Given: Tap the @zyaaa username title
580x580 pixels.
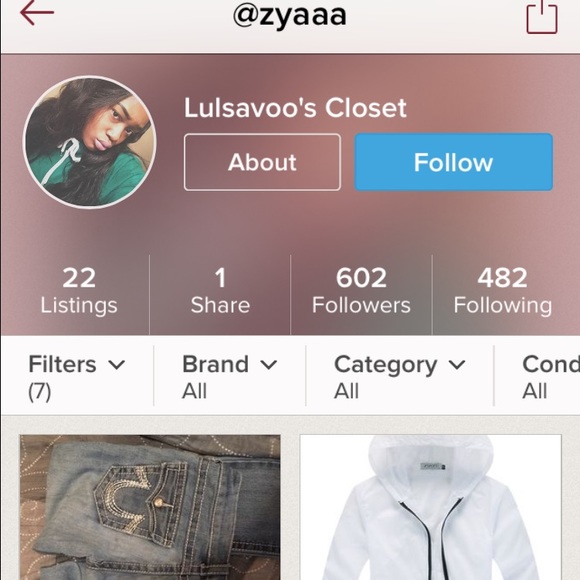Looking at the screenshot, I should (x=290, y=16).
